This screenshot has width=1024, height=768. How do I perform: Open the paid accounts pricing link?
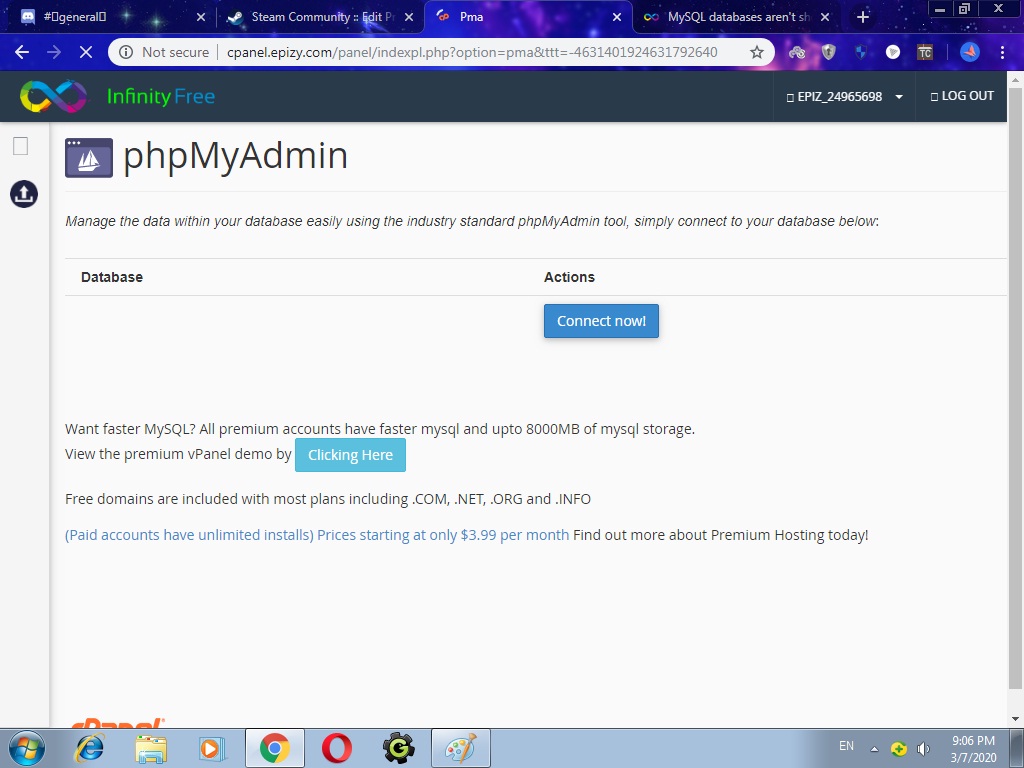tap(317, 535)
